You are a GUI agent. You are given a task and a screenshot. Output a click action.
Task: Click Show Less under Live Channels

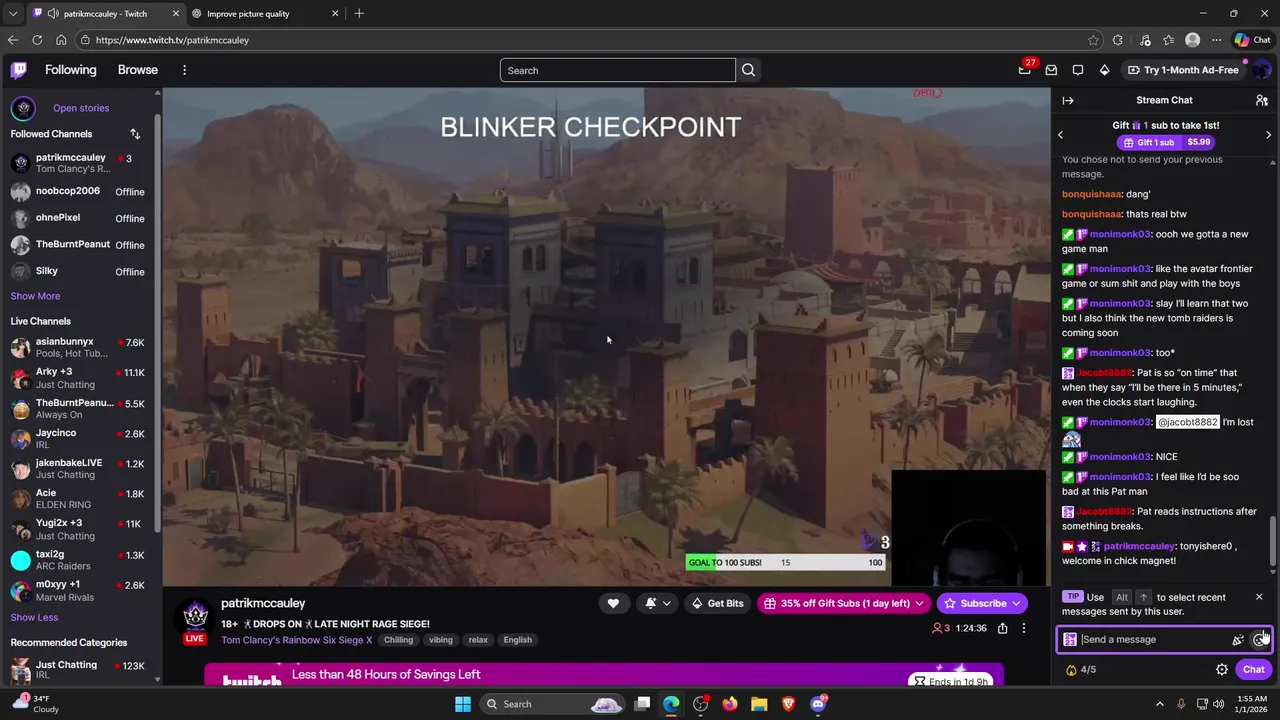point(34,617)
